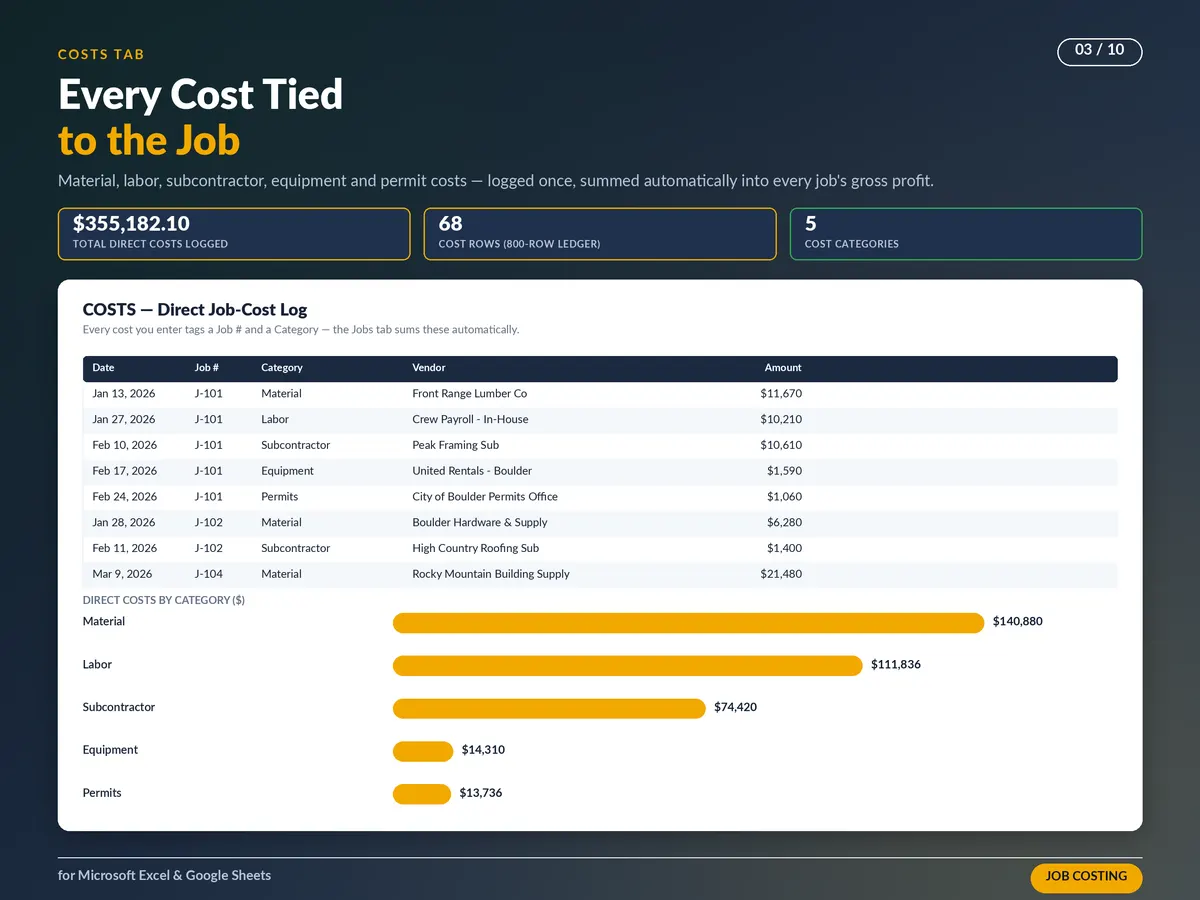Click the for Microsoft Excel & Google Sheets text
This screenshot has height=900, width=1200.
pos(165,875)
